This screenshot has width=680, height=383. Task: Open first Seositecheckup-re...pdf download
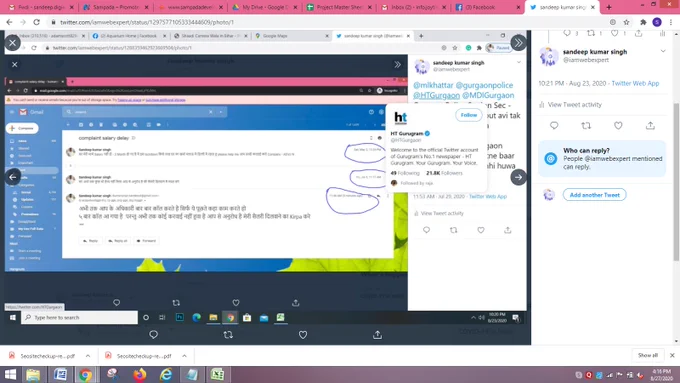(x=42, y=356)
